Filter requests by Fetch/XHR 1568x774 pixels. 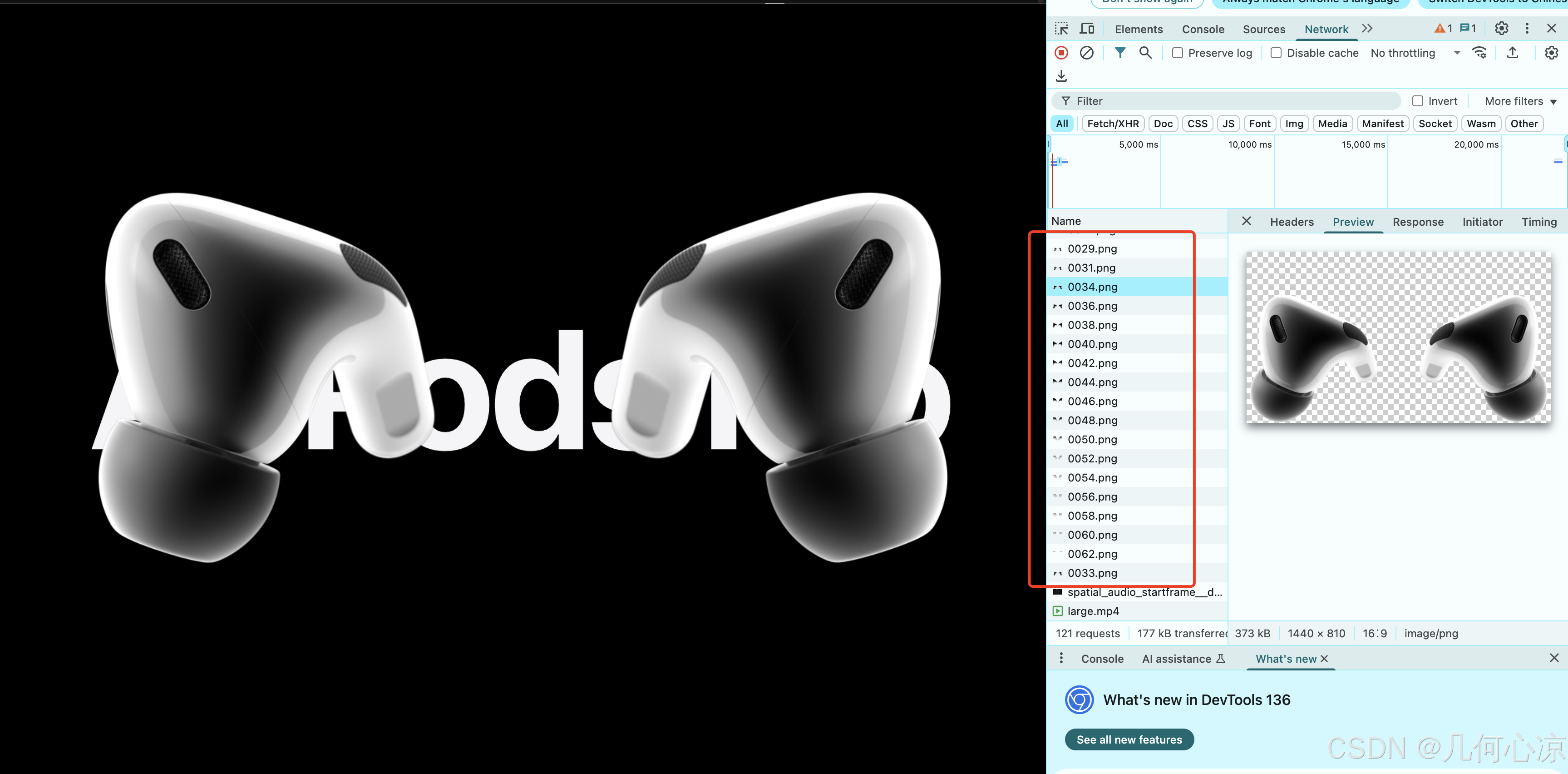click(x=1113, y=124)
